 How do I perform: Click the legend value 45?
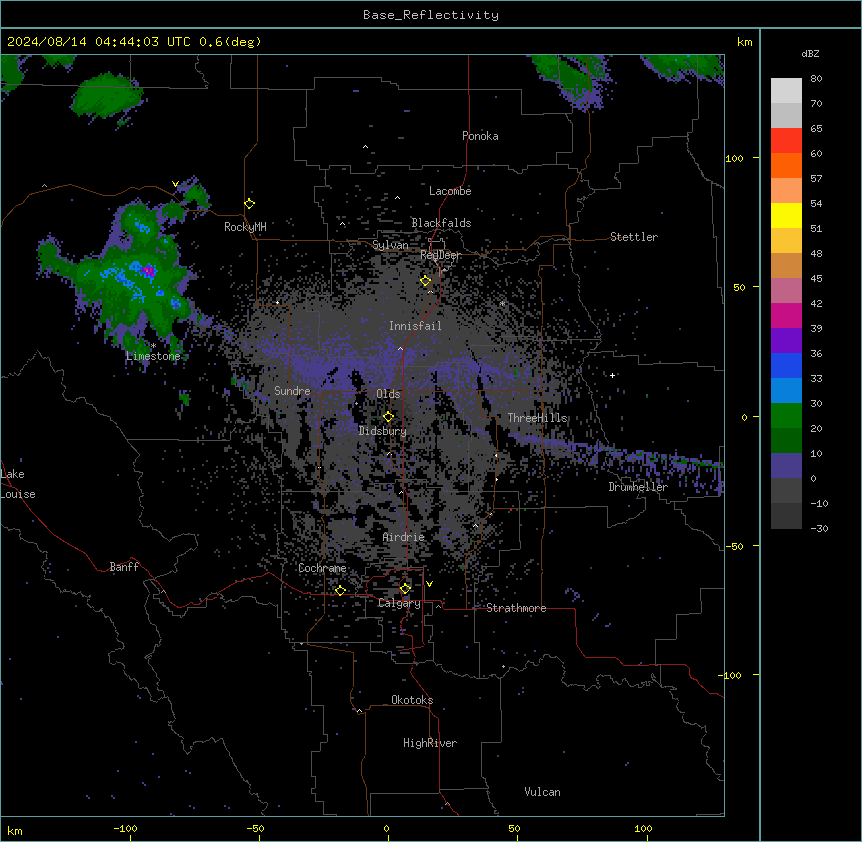pyautogui.click(x=816, y=279)
